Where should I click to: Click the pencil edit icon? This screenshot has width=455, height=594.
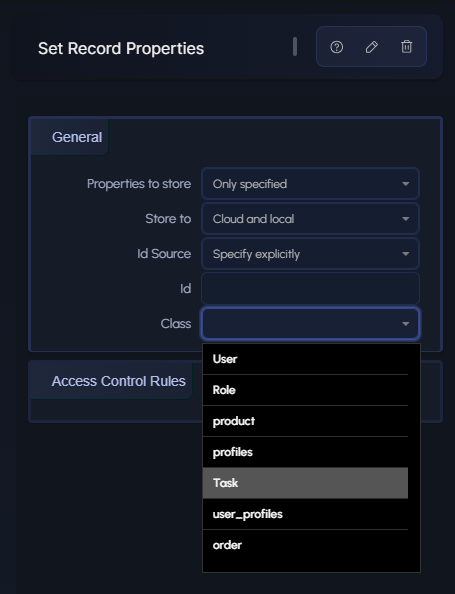point(371,47)
